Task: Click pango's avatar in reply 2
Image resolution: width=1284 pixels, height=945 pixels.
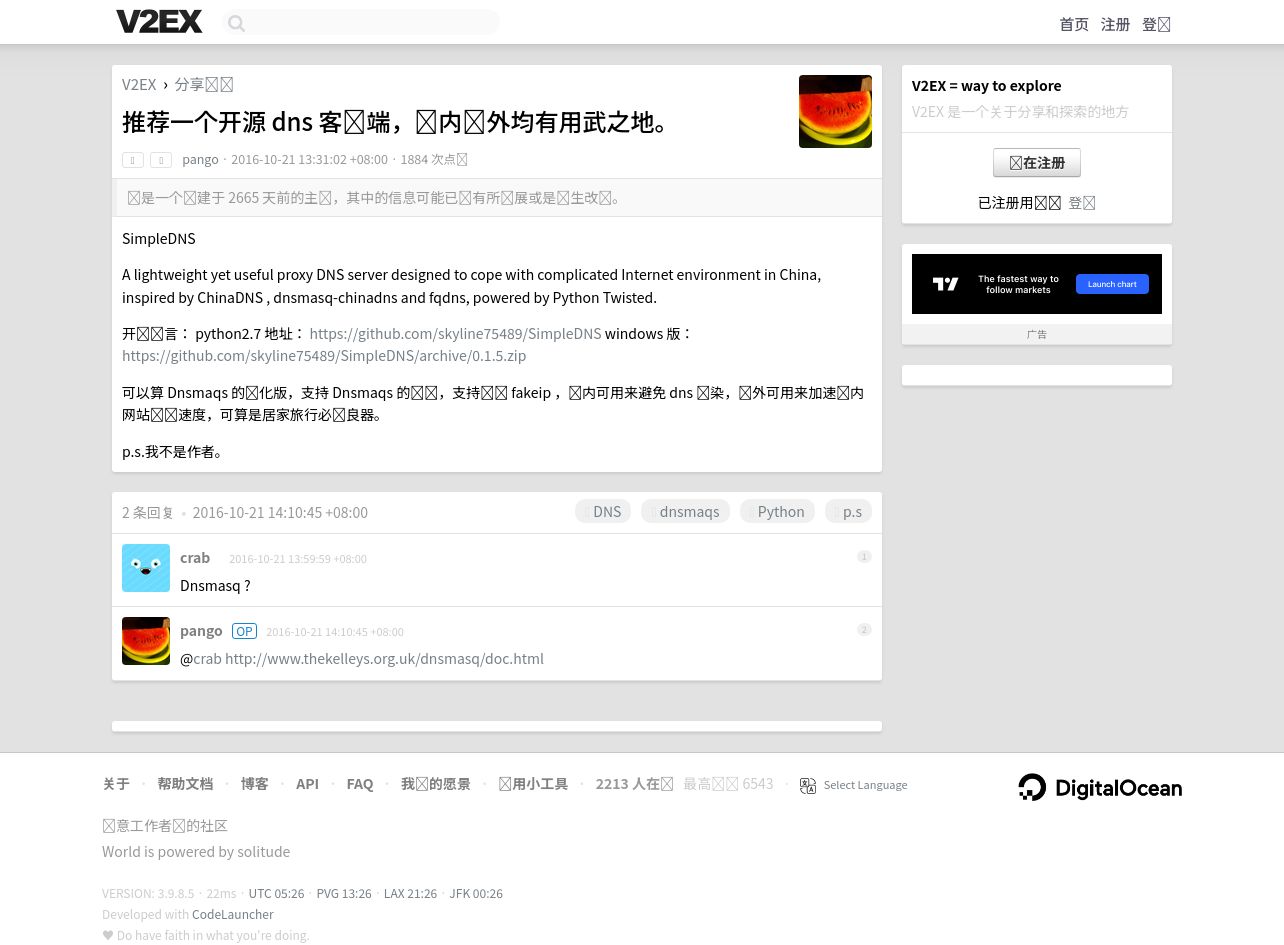Action: point(146,641)
